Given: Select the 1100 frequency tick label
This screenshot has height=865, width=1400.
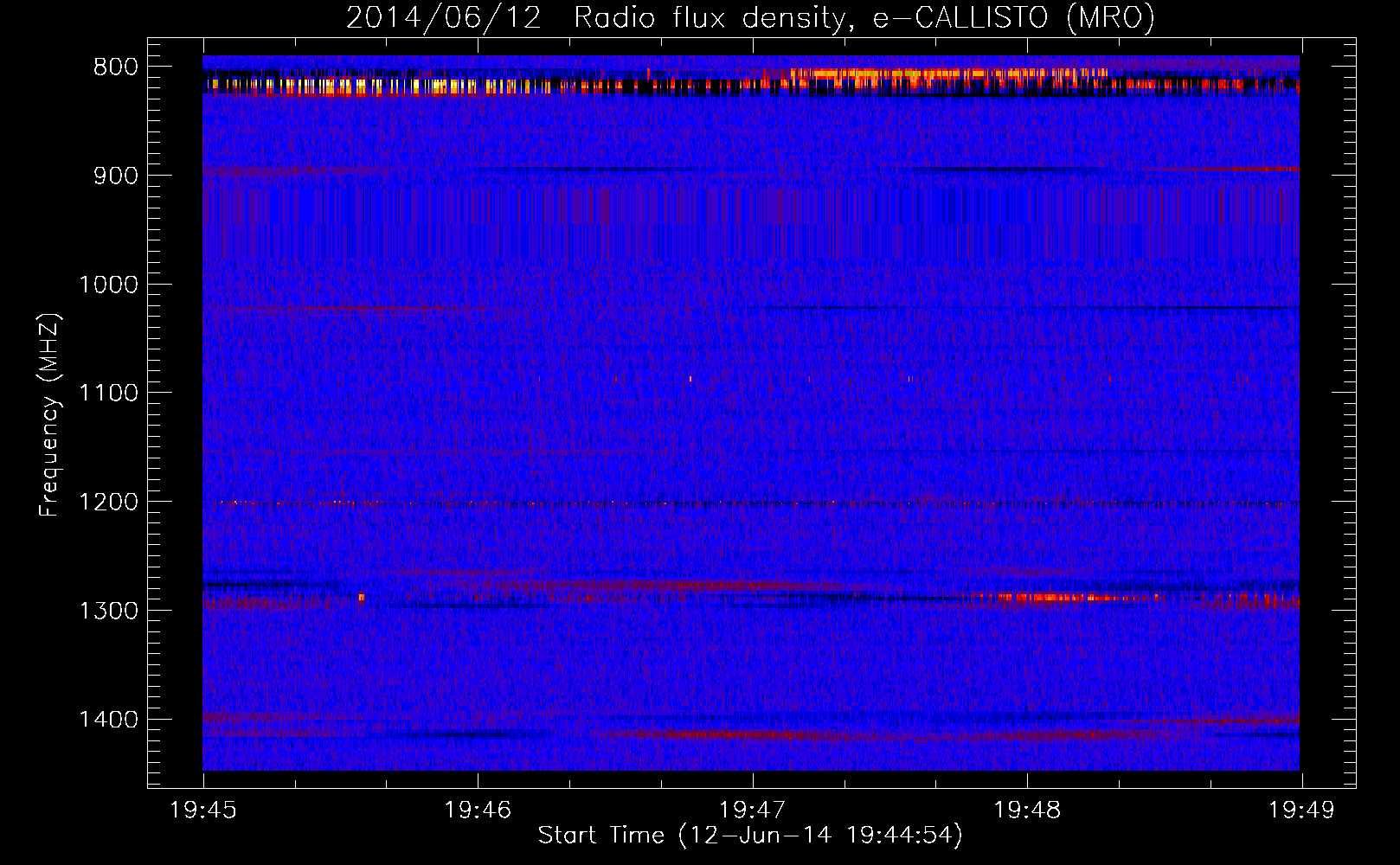Looking at the screenshot, I should click(x=108, y=394).
